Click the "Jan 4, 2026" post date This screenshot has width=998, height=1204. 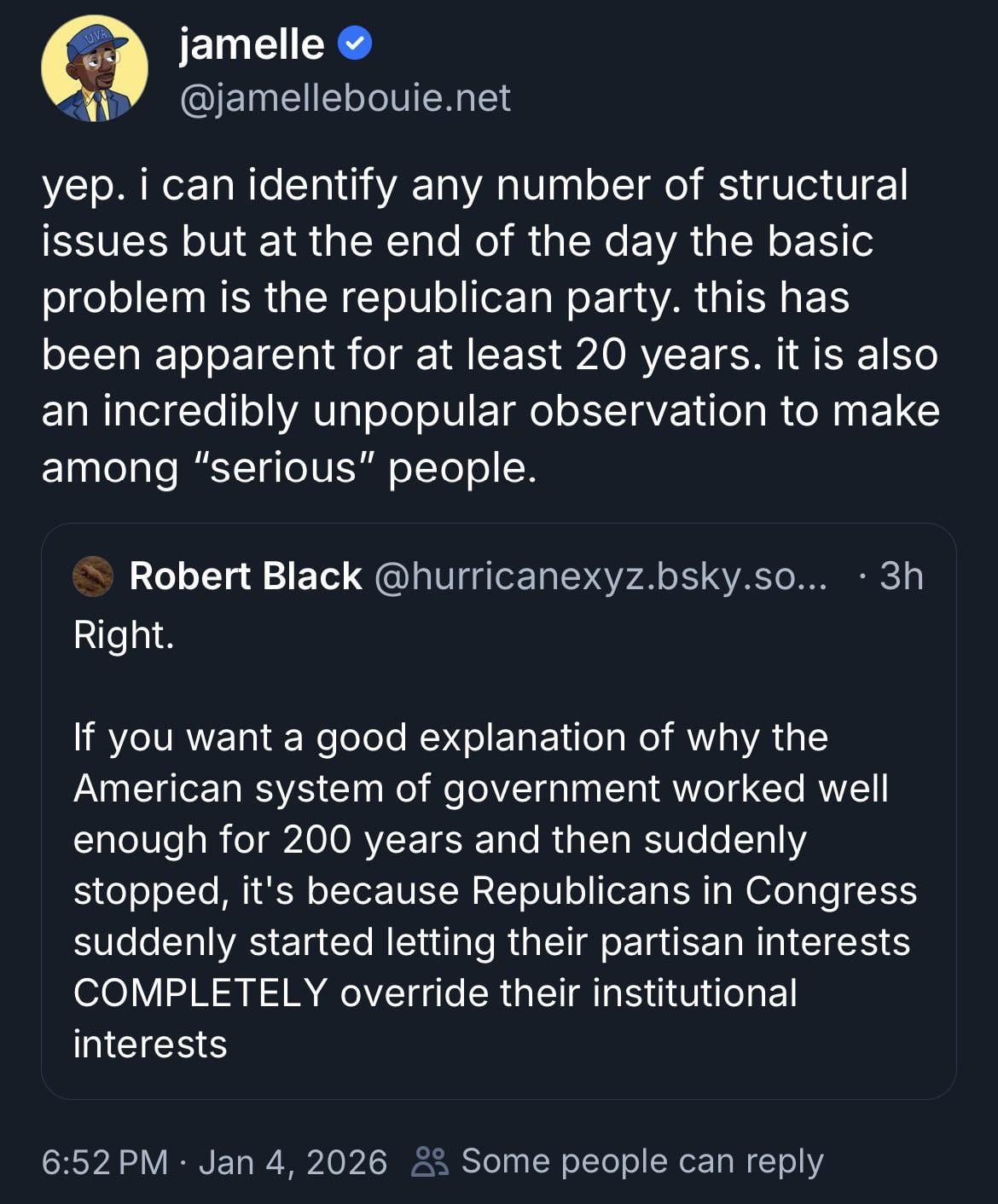[x=293, y=1162]
